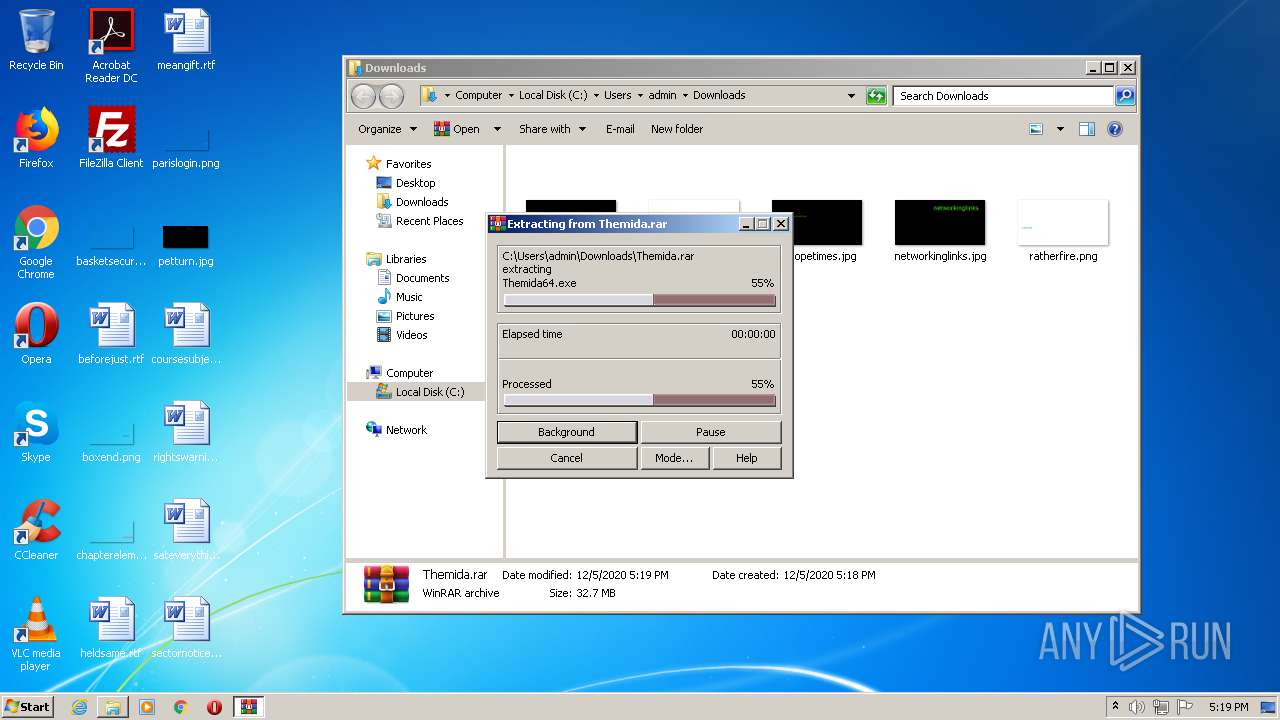Viewport: 1280px width, 720px height.
Task: Click Chrome icon in taskbar
Action: 181,707
